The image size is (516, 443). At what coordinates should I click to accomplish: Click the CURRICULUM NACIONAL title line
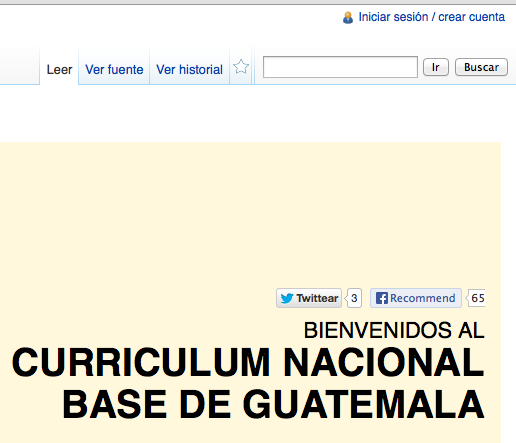[248, 362]
